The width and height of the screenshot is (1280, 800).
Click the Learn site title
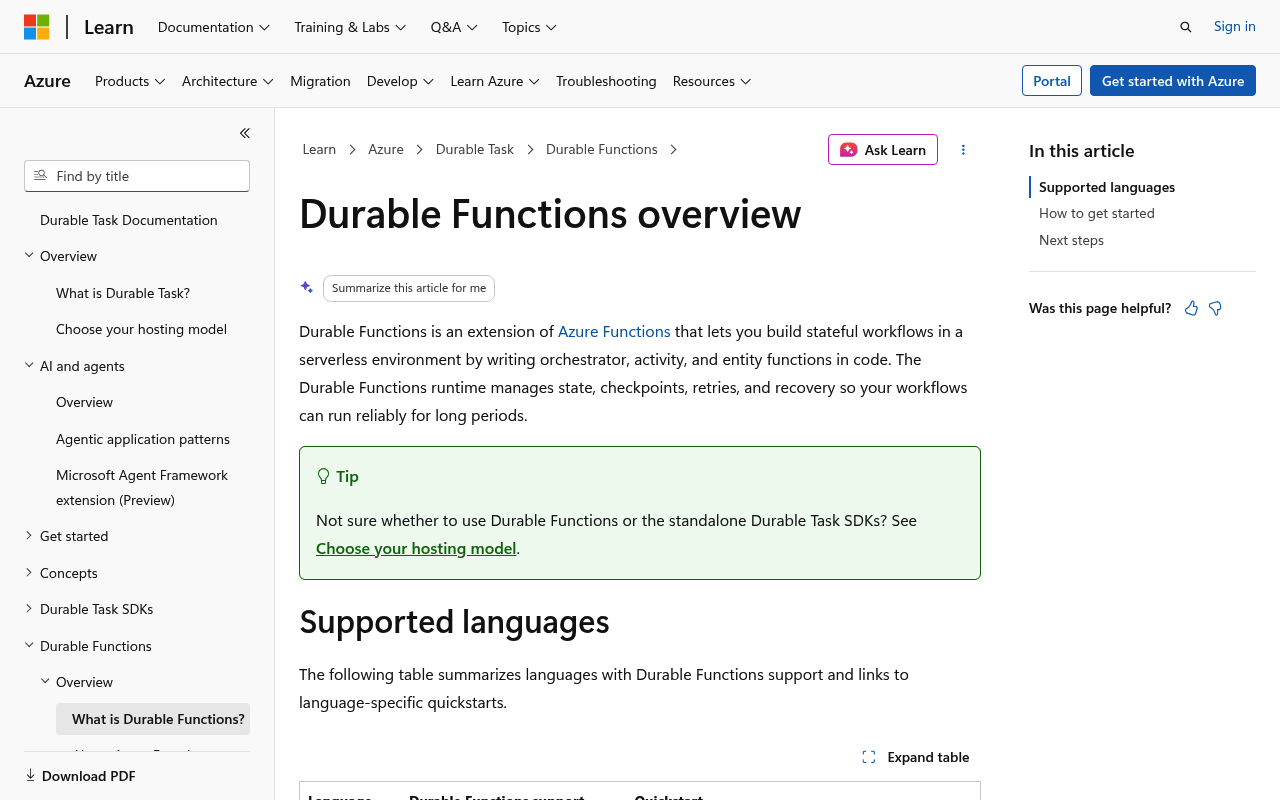(x=109, y=27)
